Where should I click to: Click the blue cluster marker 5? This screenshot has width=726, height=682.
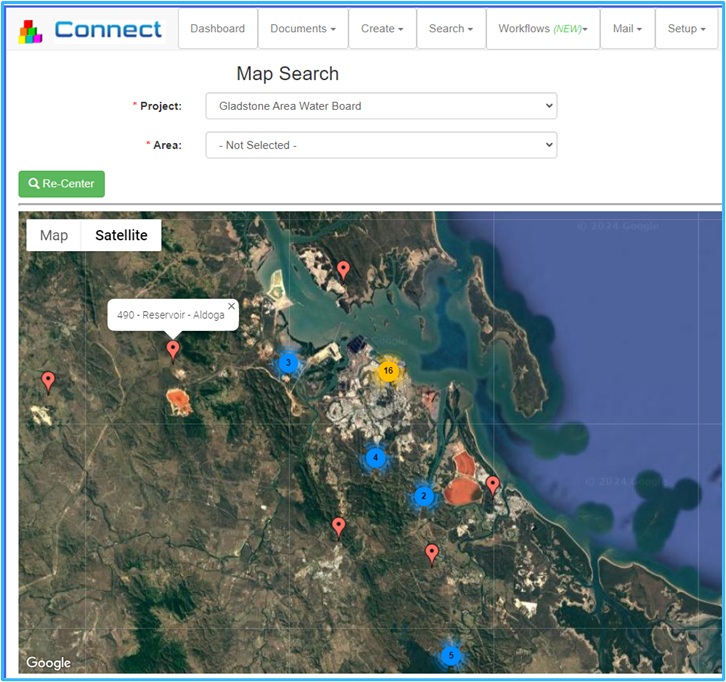(451, 656)
